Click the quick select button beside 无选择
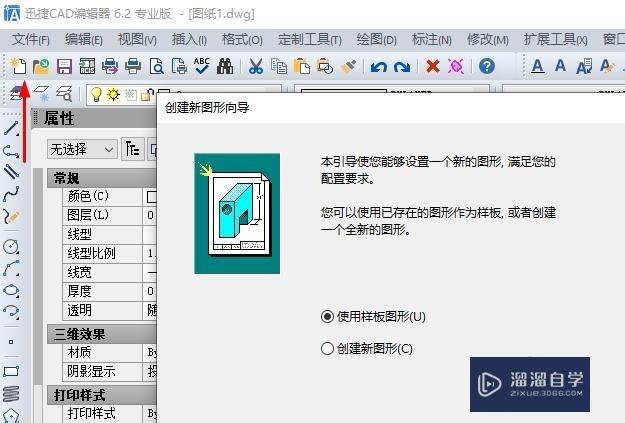Image resolution: width=625 pixels, height=423 pixels. click(132, 150)
